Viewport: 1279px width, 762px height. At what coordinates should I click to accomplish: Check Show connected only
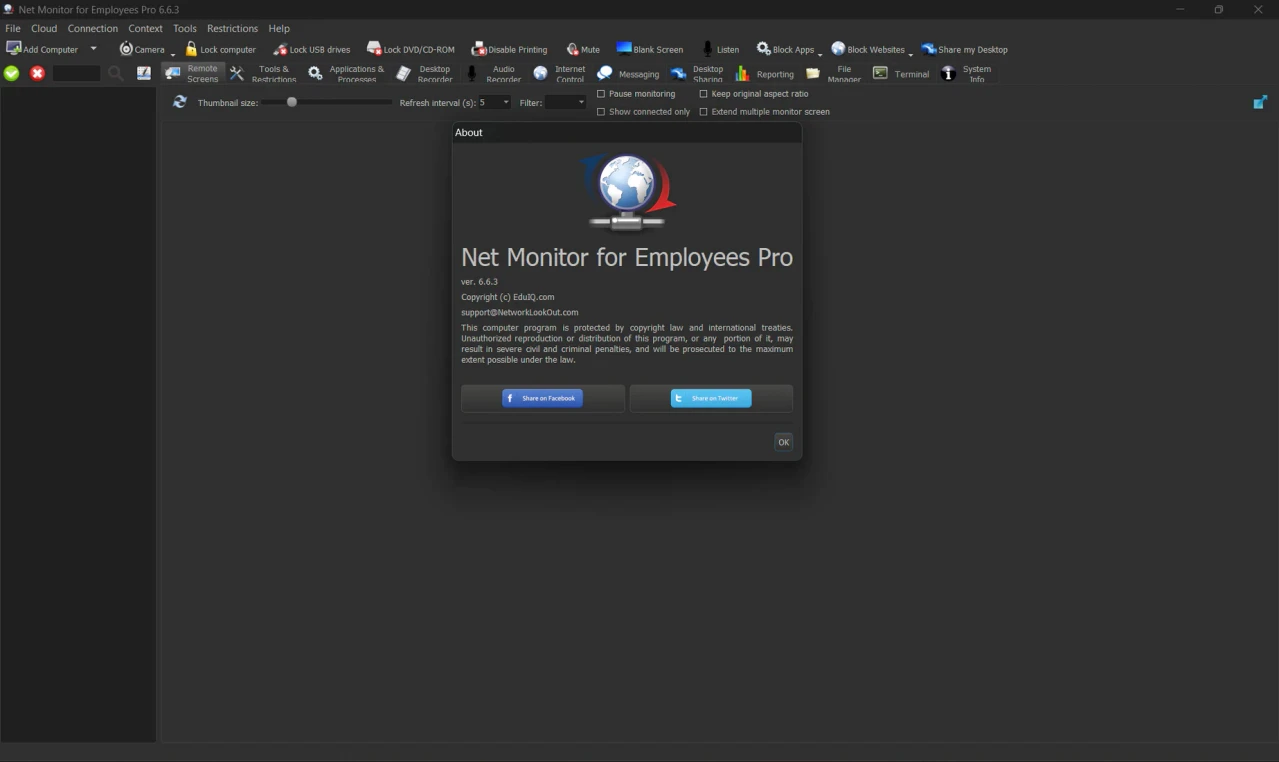pyautogui.click(x=601, y=112)
